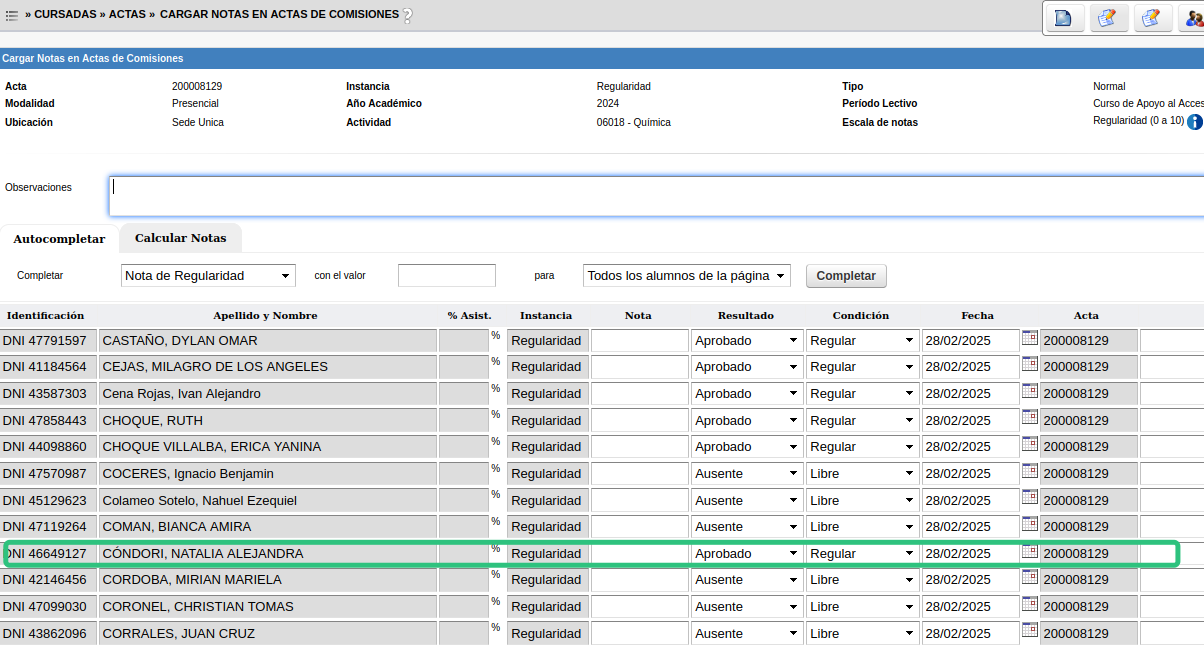Go to ACTAS in the breadcrumb
The height and width of the screenshot is (645, 1204).
(x=127, y=15)
